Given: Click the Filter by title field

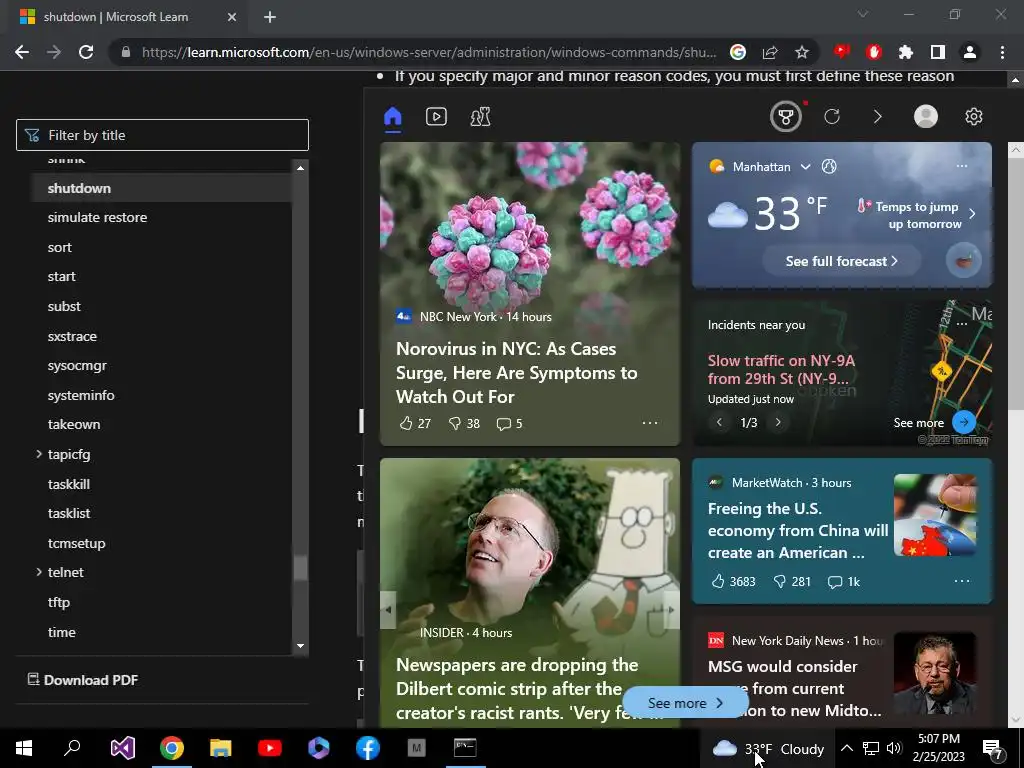Looking at the screenshot, I should pos(162,135).
